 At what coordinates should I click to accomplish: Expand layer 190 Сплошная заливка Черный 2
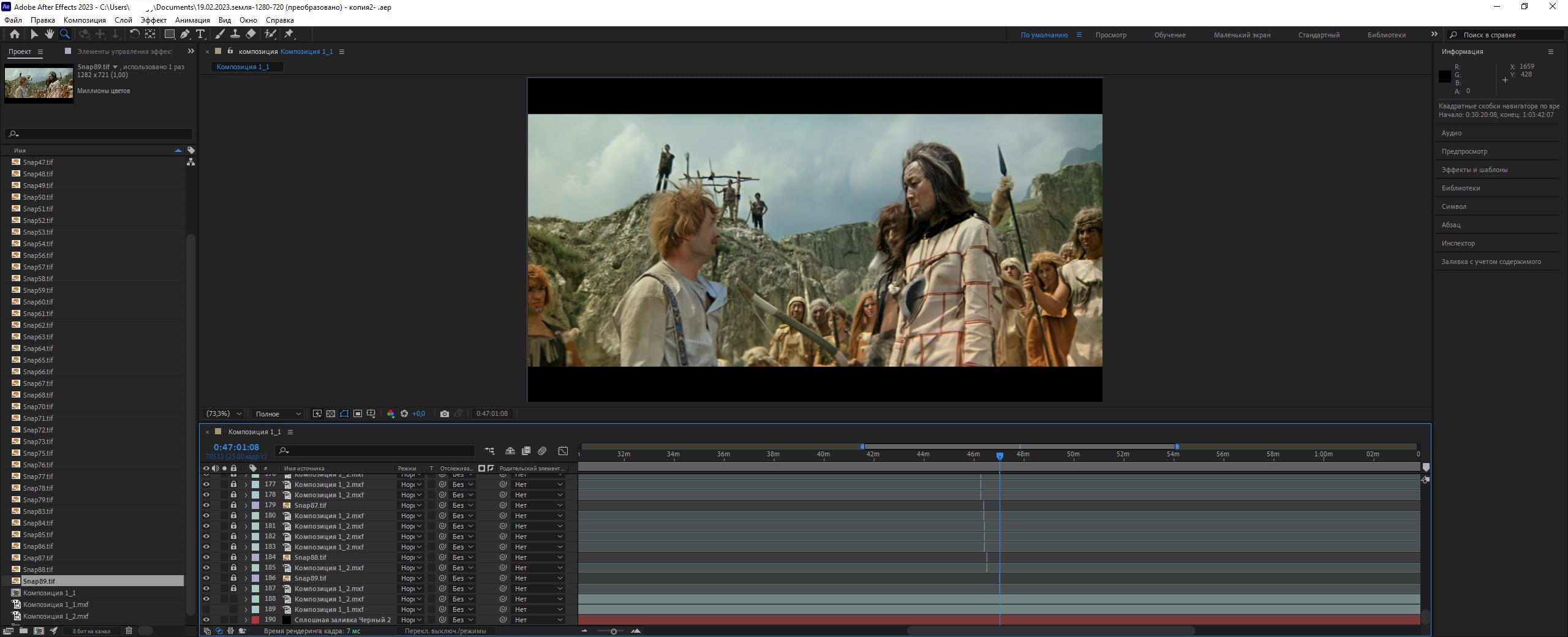click(246, 620)
